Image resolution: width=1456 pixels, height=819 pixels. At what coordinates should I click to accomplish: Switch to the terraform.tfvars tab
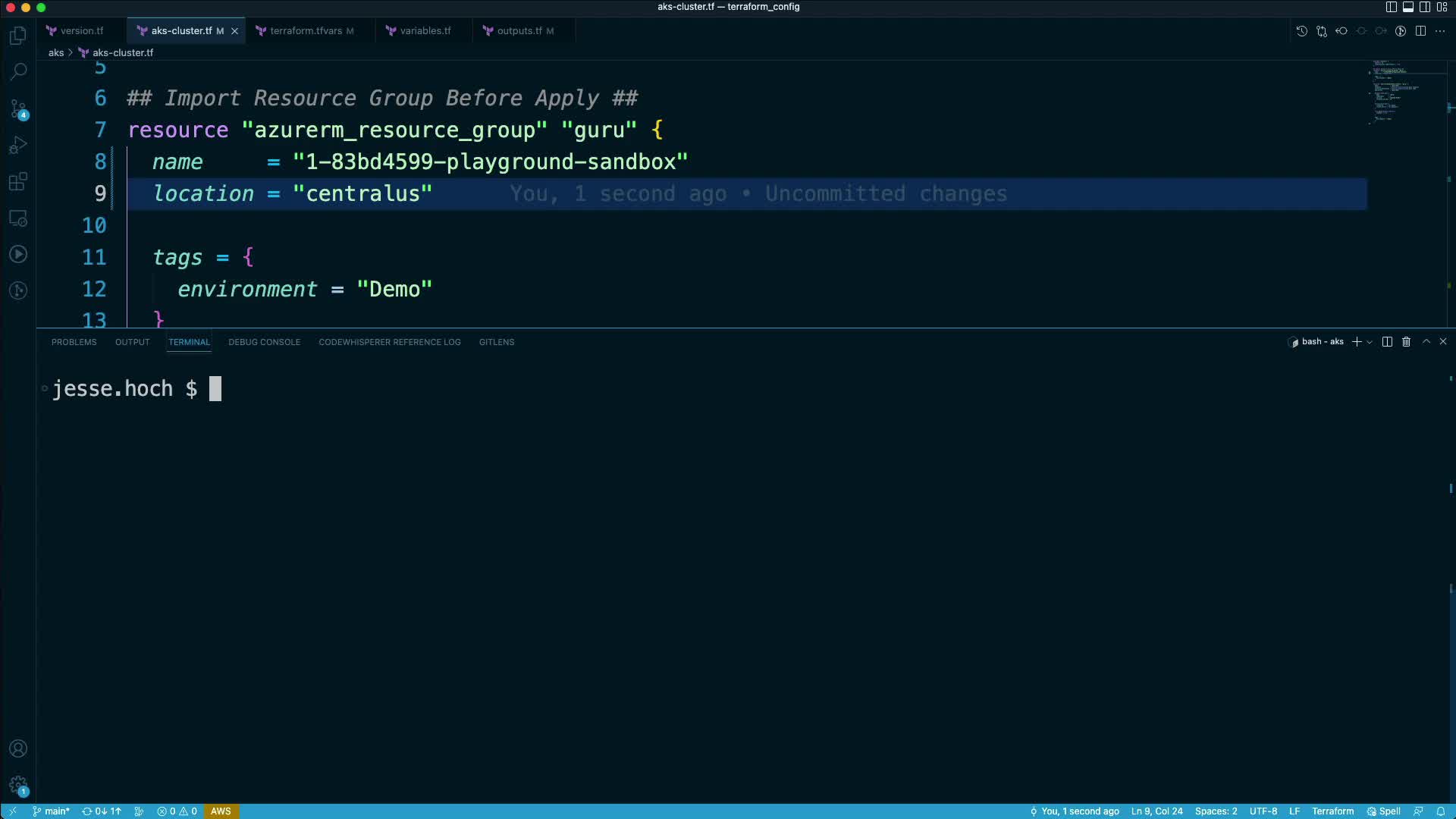pyautogui.click(x=306, y=31)
